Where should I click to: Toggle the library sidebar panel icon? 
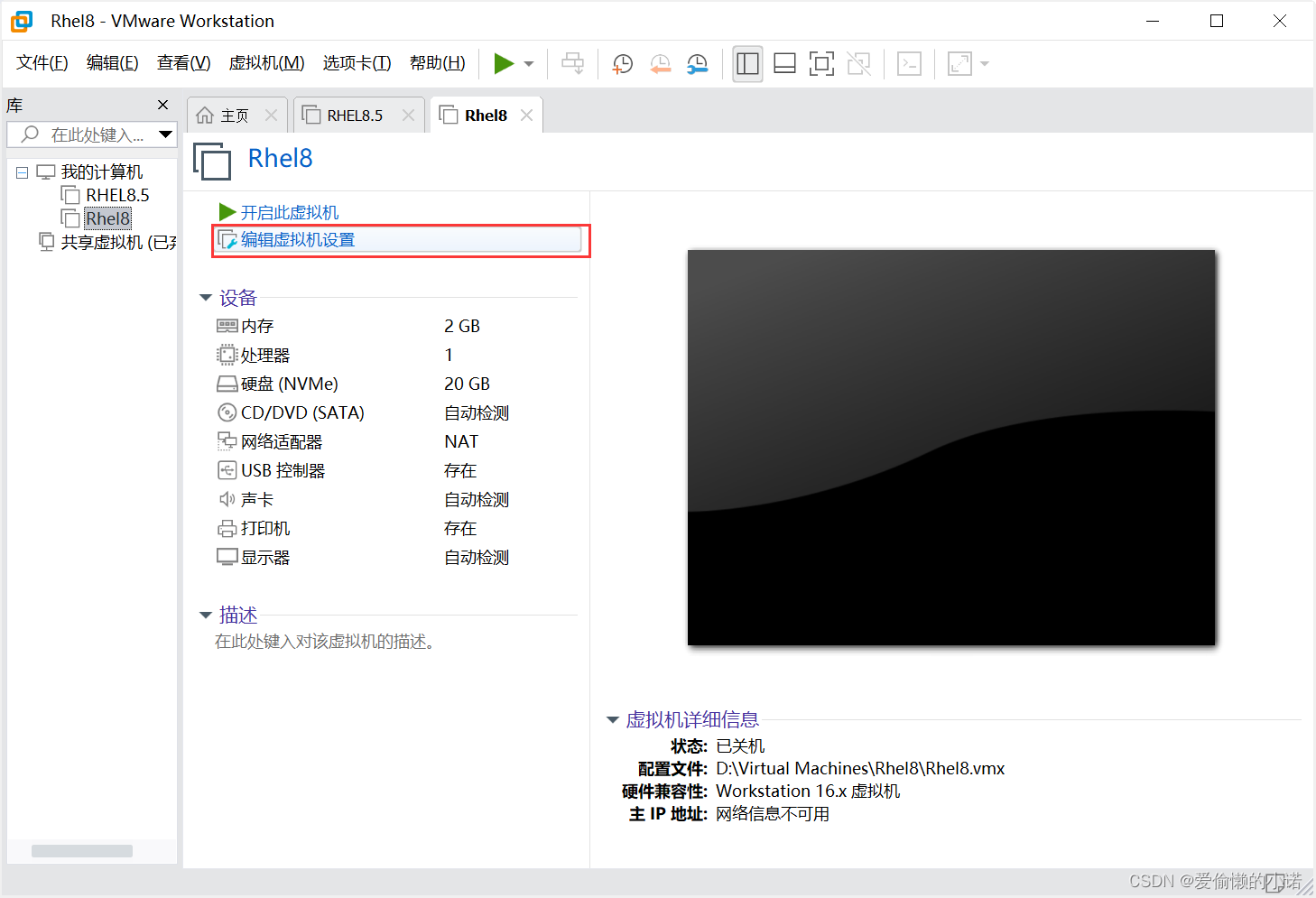pyautogui.click(x=747, y=63)
